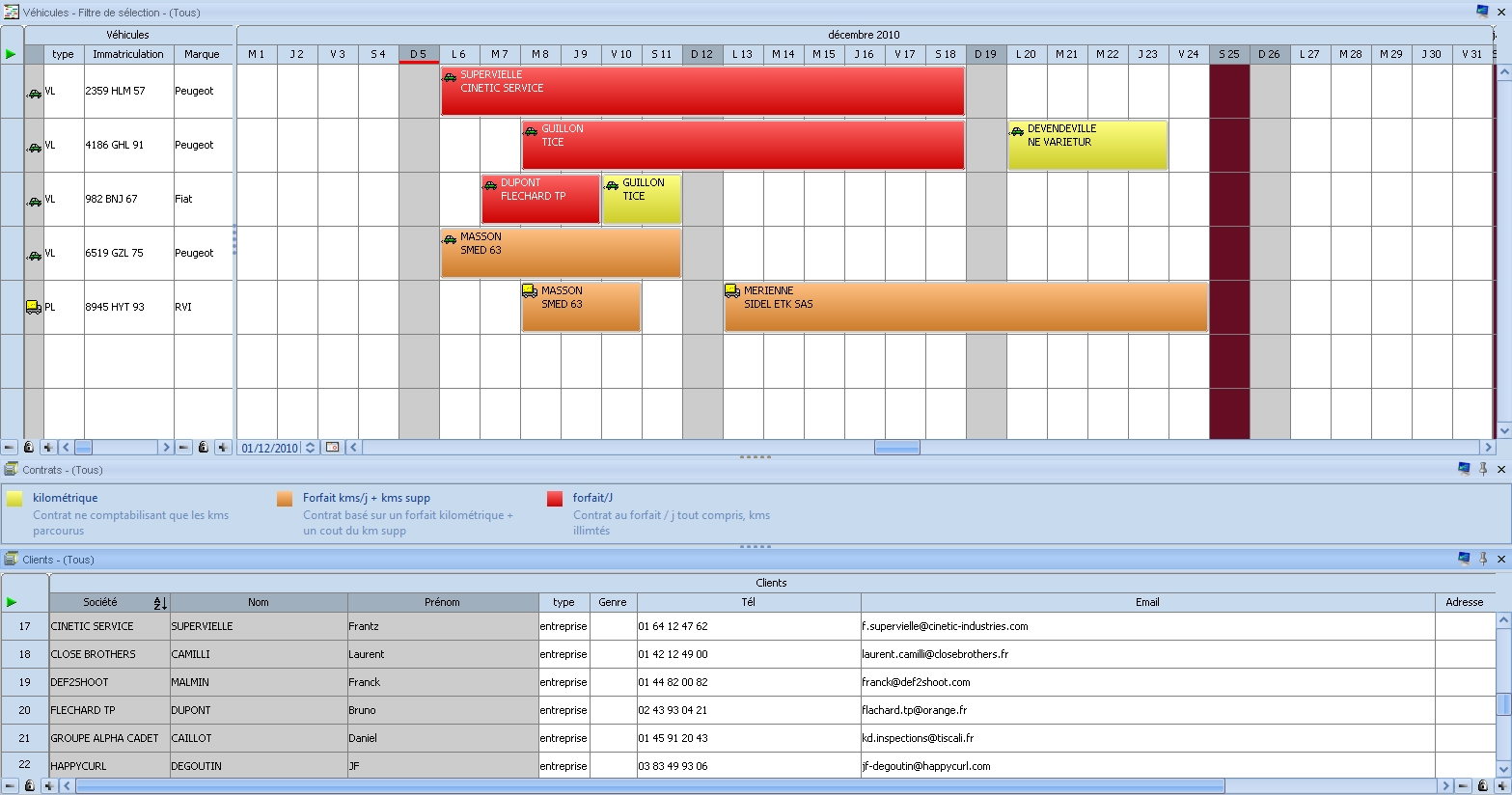Pin the Contrats panel with its pin icon
This screenshot has width=1512, height=795.
(x=1483, y=469)
